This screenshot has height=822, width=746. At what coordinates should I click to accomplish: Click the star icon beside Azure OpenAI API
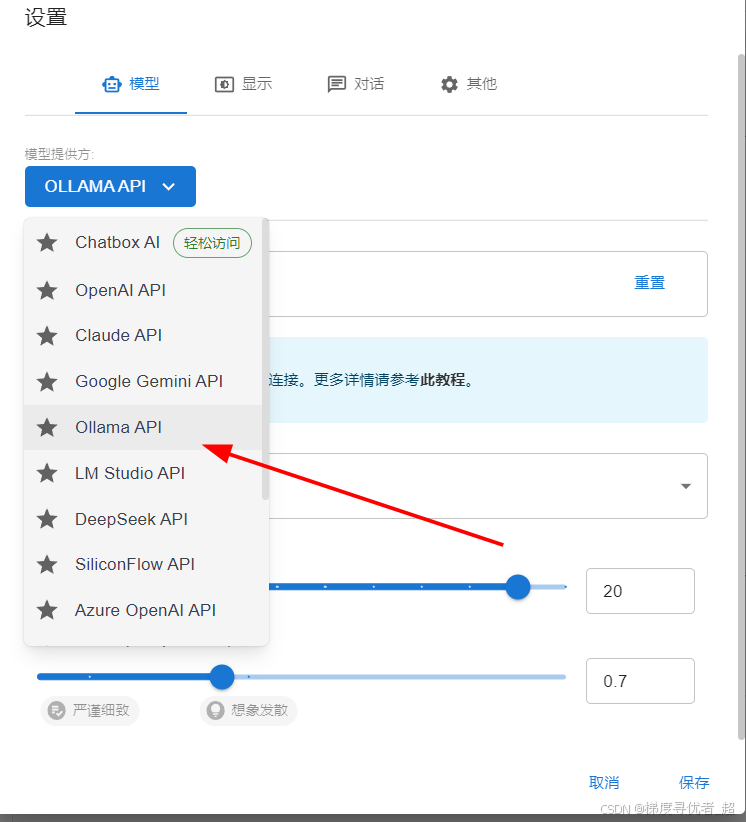point(47,610)
